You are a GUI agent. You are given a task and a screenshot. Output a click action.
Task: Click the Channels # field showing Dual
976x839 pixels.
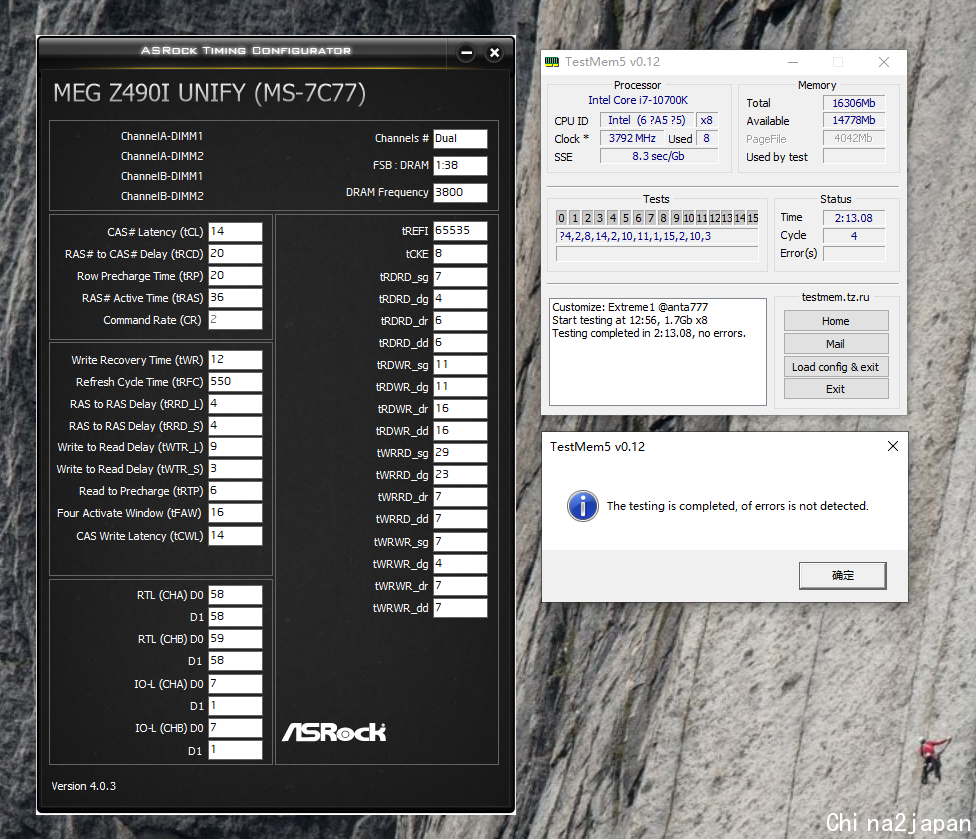click(460, 139)
